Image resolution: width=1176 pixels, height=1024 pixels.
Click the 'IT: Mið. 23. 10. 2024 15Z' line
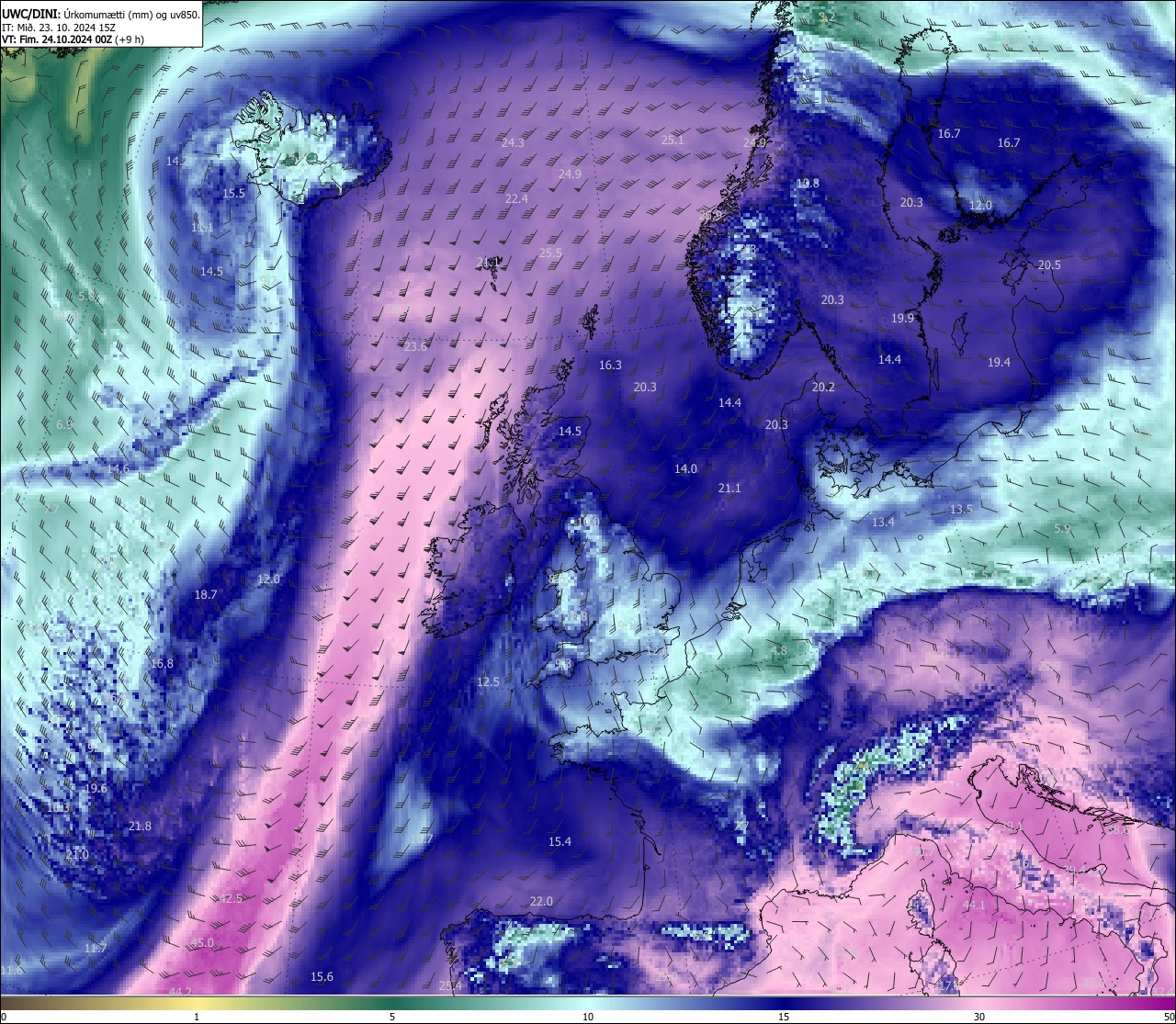58,28
